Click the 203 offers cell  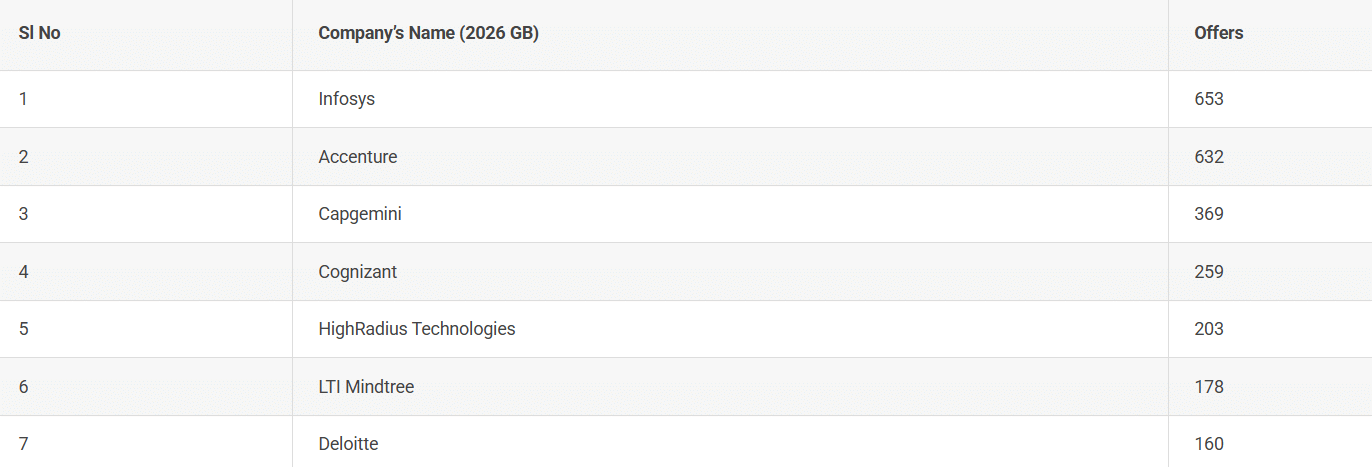1209,329
